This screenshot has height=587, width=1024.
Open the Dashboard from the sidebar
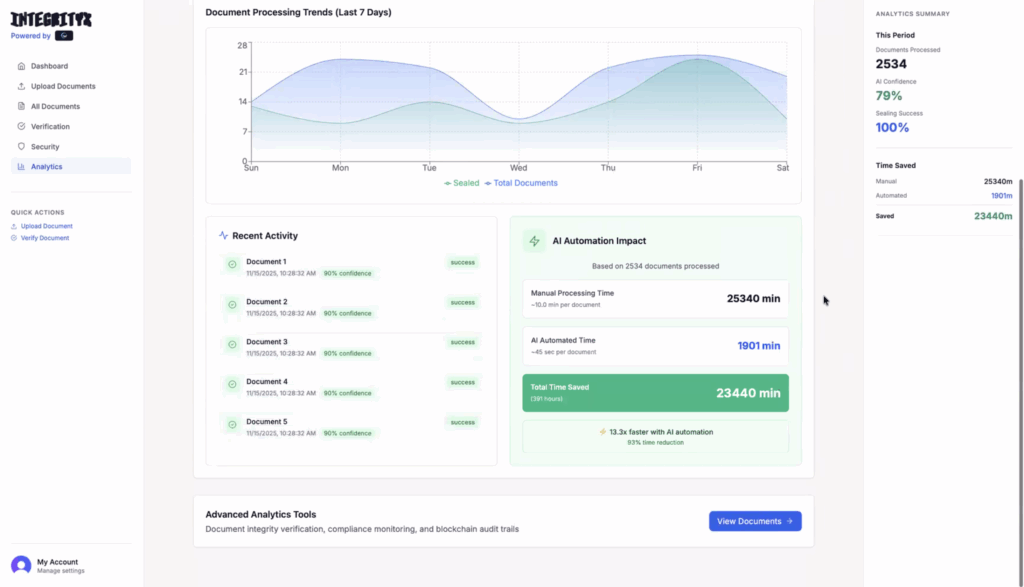pos(22,66)
